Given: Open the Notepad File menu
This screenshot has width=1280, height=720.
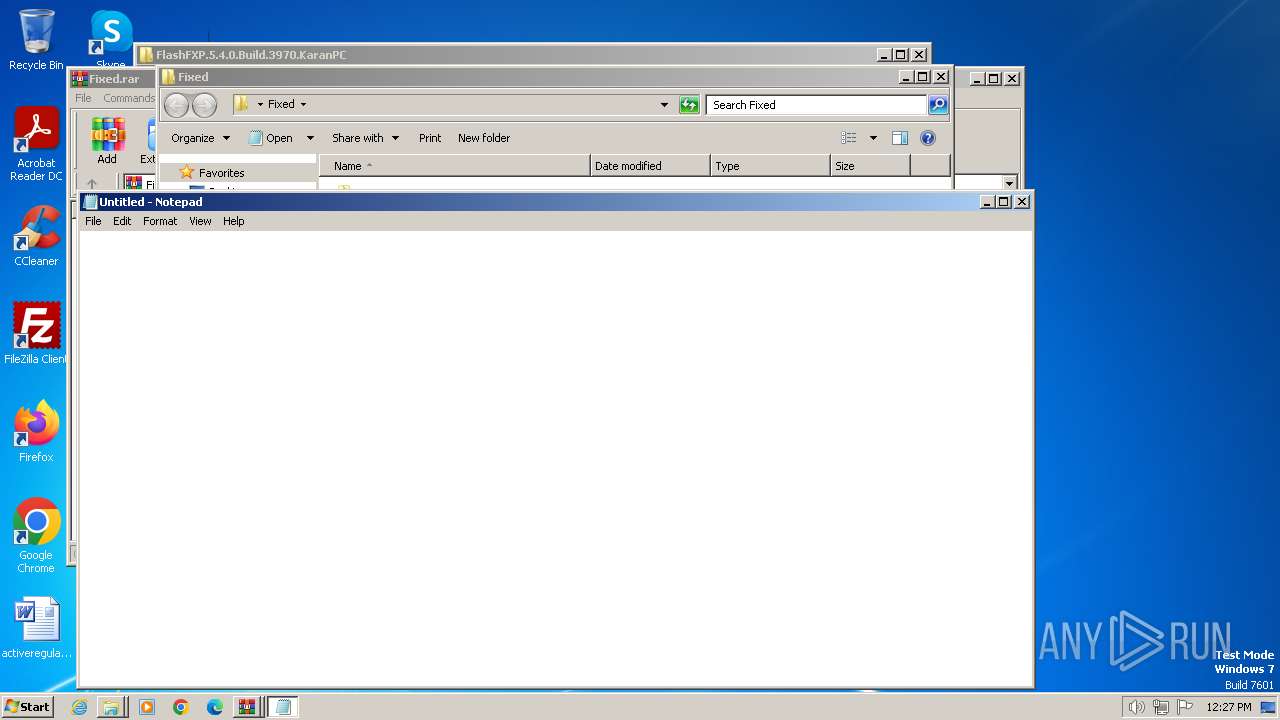Looking at the screenshot, I should click(93, 221).
